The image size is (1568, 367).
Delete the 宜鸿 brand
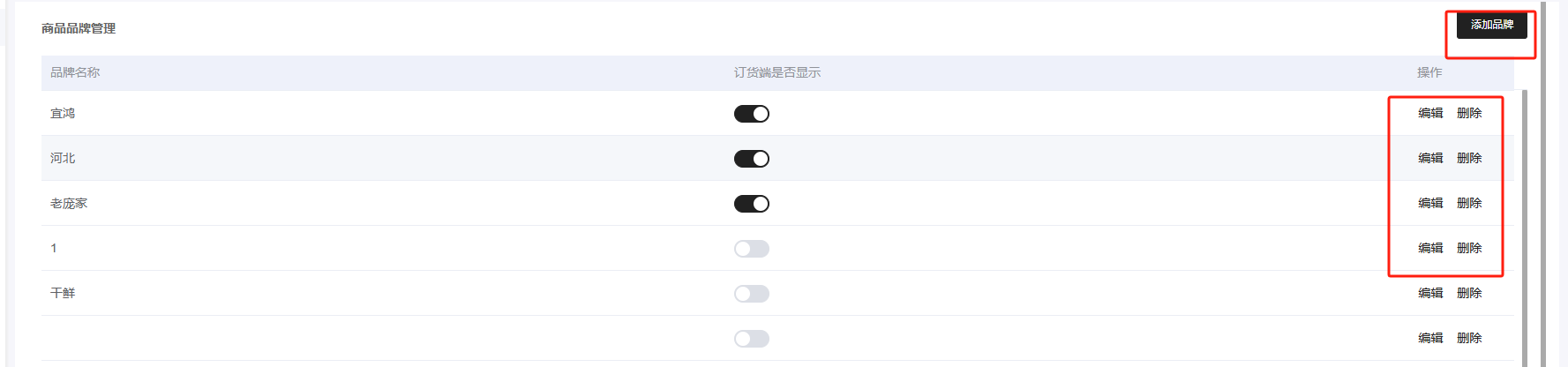(x=1469, y=113)
